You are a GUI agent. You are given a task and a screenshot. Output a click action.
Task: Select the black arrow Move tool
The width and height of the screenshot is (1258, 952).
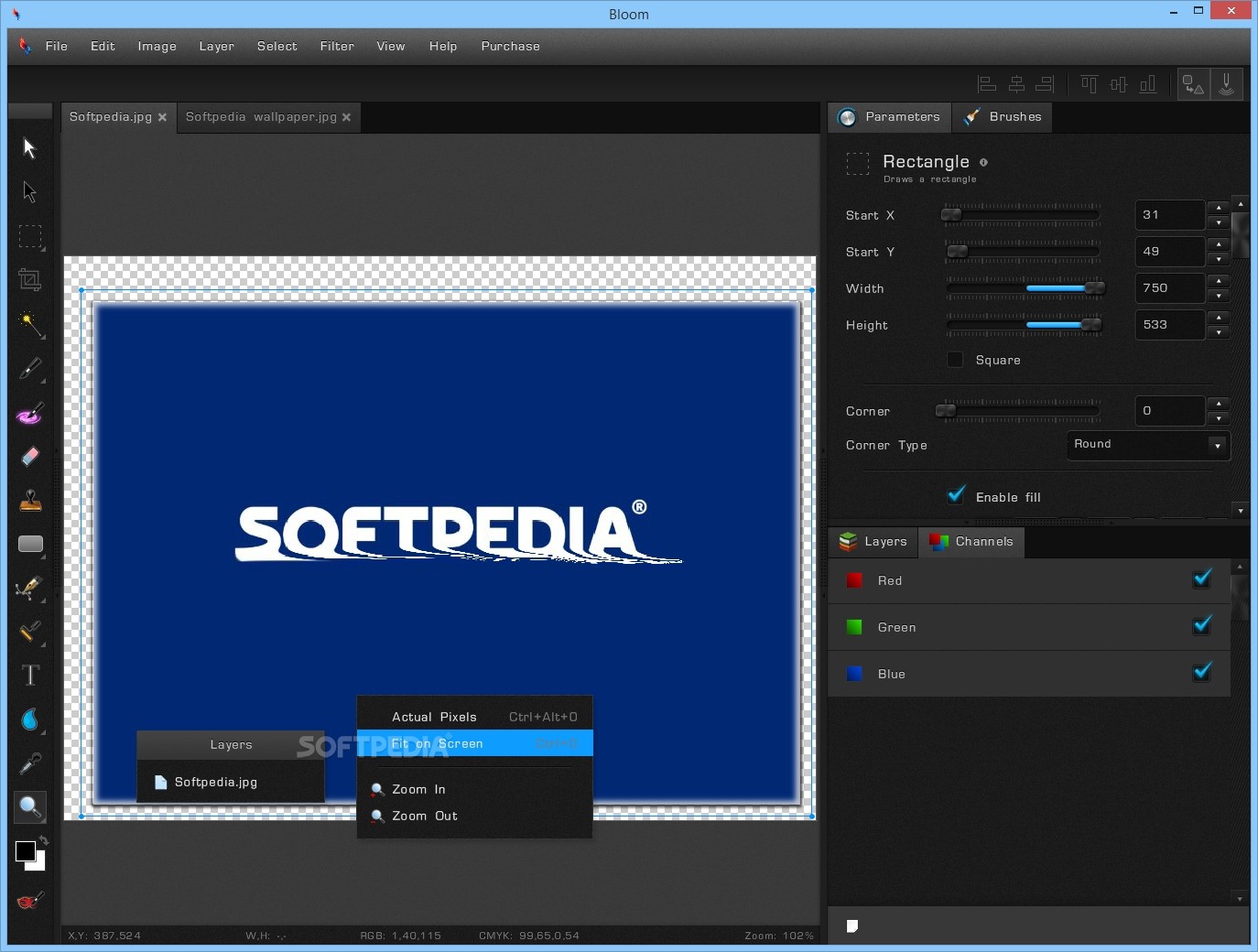coord(29,148)
